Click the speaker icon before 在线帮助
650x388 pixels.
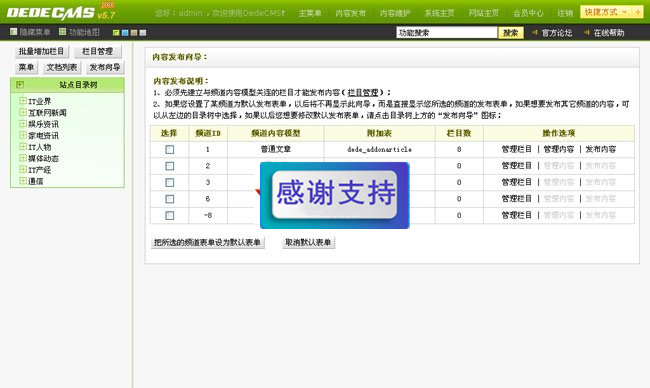(587, 32)
